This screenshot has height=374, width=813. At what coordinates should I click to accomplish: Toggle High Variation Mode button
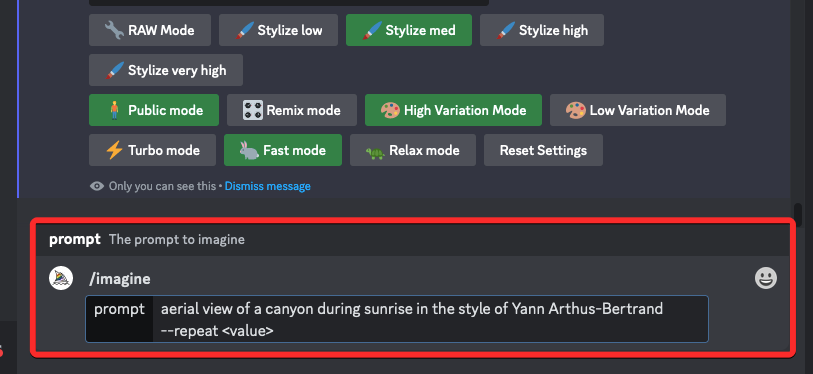tap(453, 110)
